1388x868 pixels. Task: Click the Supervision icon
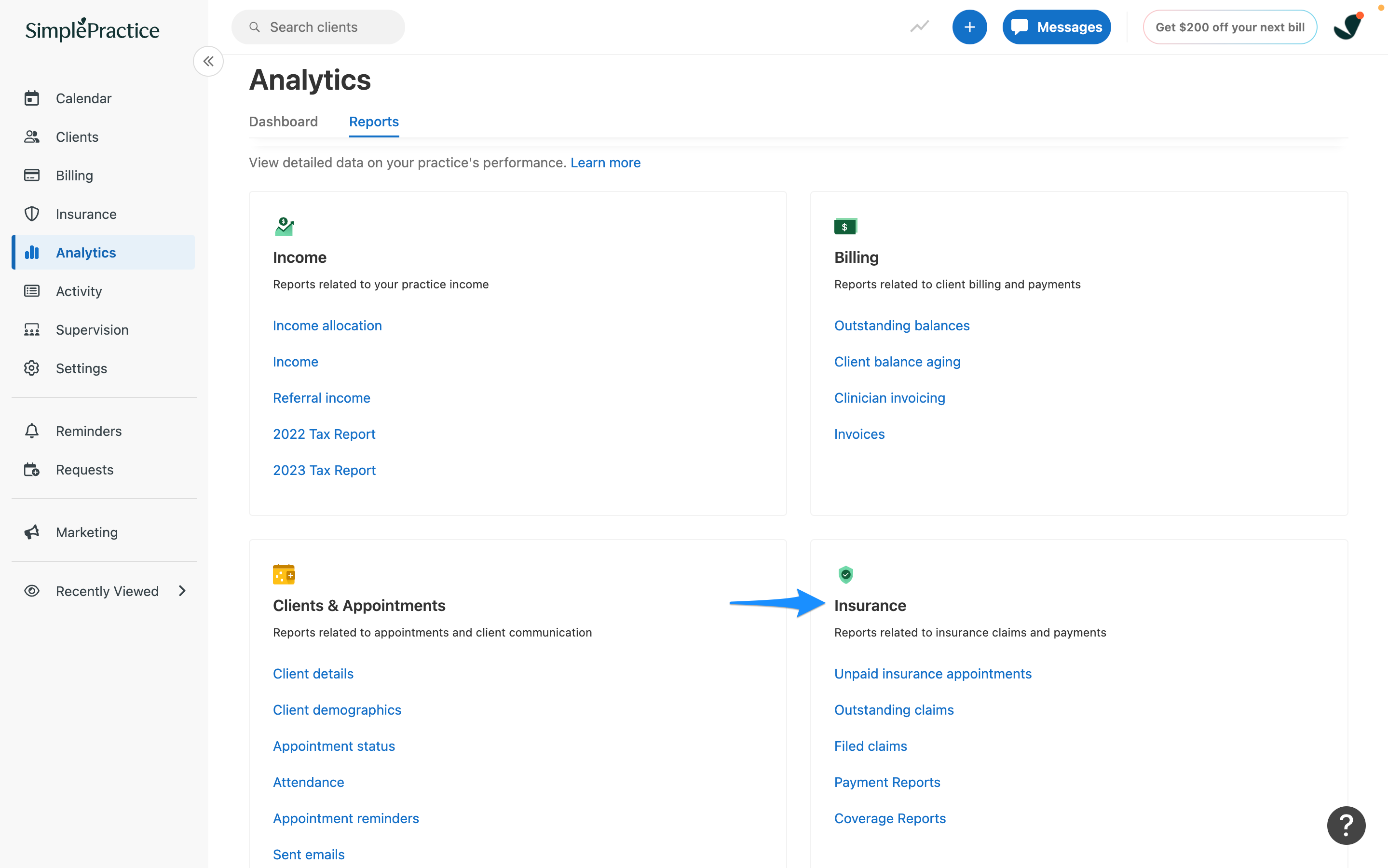pos(31,329)
